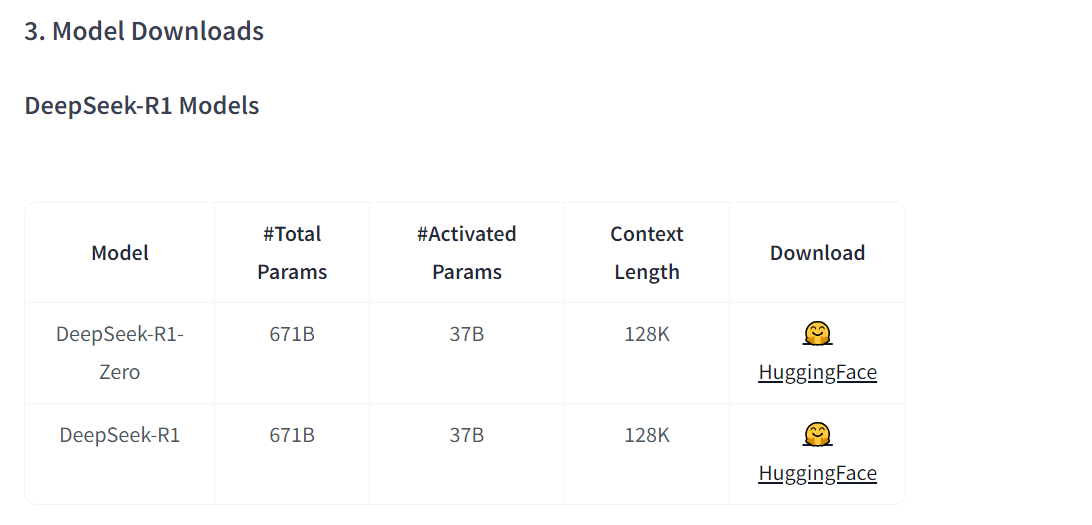Click 128K context length in DeepSeek-R1-Zero row
This screenshot has height=525, width=1092.
tap(647, 334)
